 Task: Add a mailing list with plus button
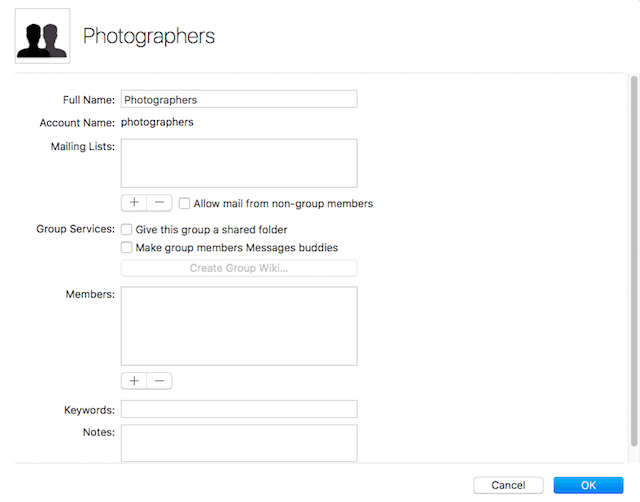134,203
